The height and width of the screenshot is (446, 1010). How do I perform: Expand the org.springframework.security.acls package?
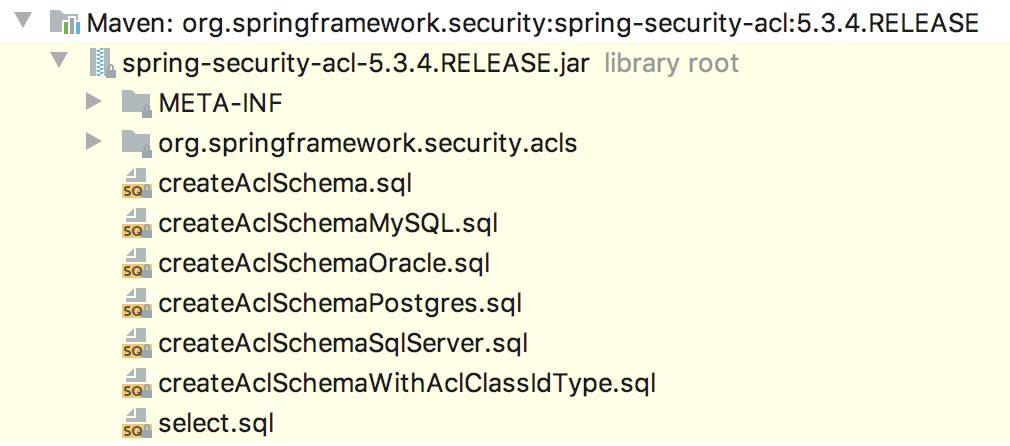[x=95, y=142]
